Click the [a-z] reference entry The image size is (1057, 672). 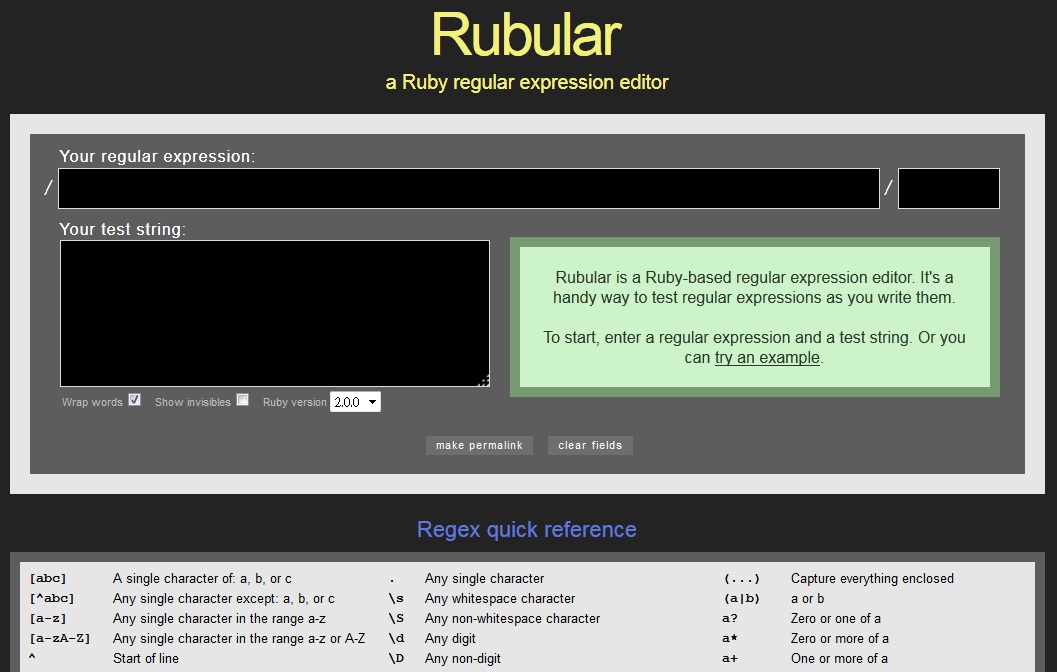tap(48, 619)
